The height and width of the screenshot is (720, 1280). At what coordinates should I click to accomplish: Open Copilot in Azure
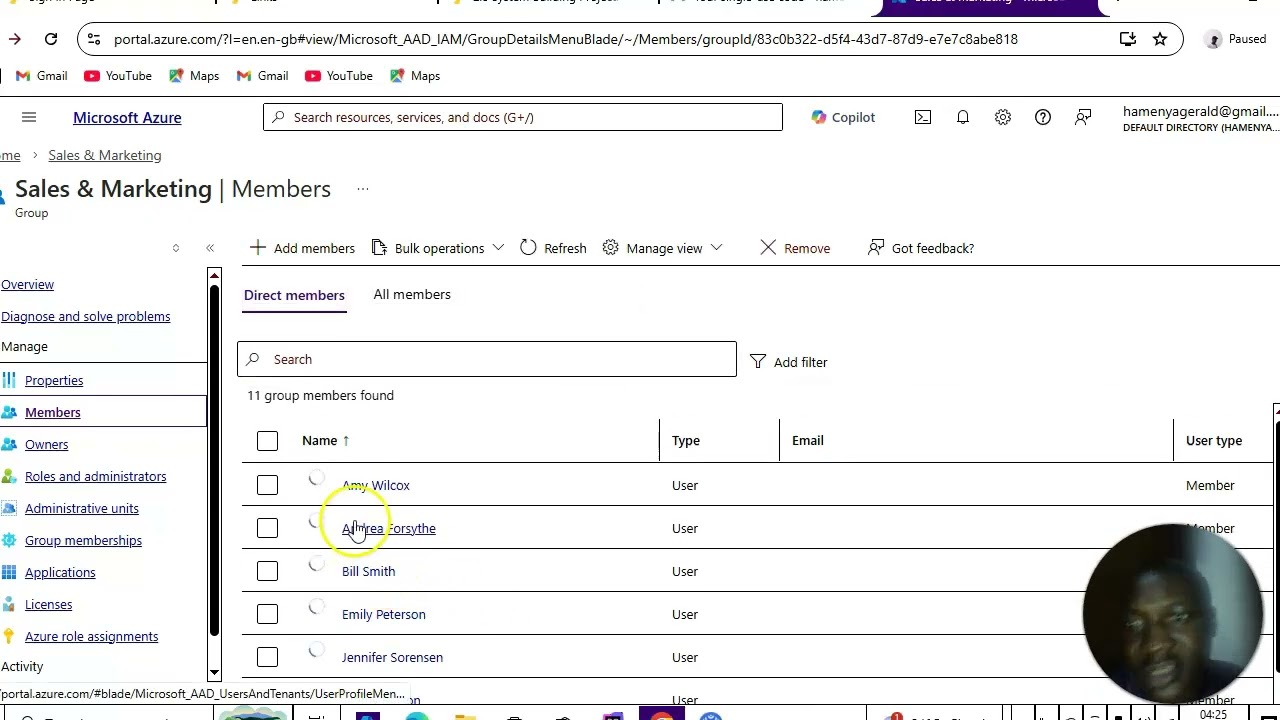click(x=843, y=117)
